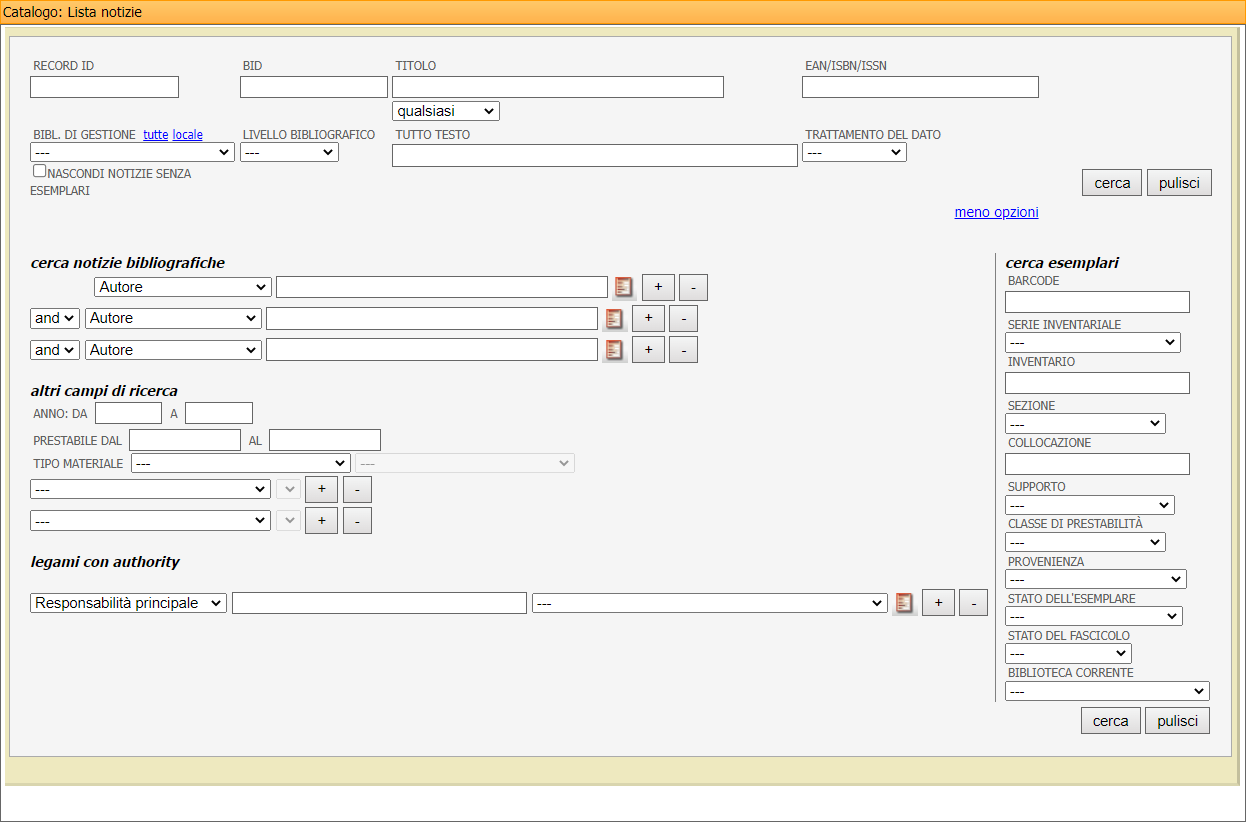Click the 'tutte' libraries link
1246x822 pixels.
coord(156,134)
